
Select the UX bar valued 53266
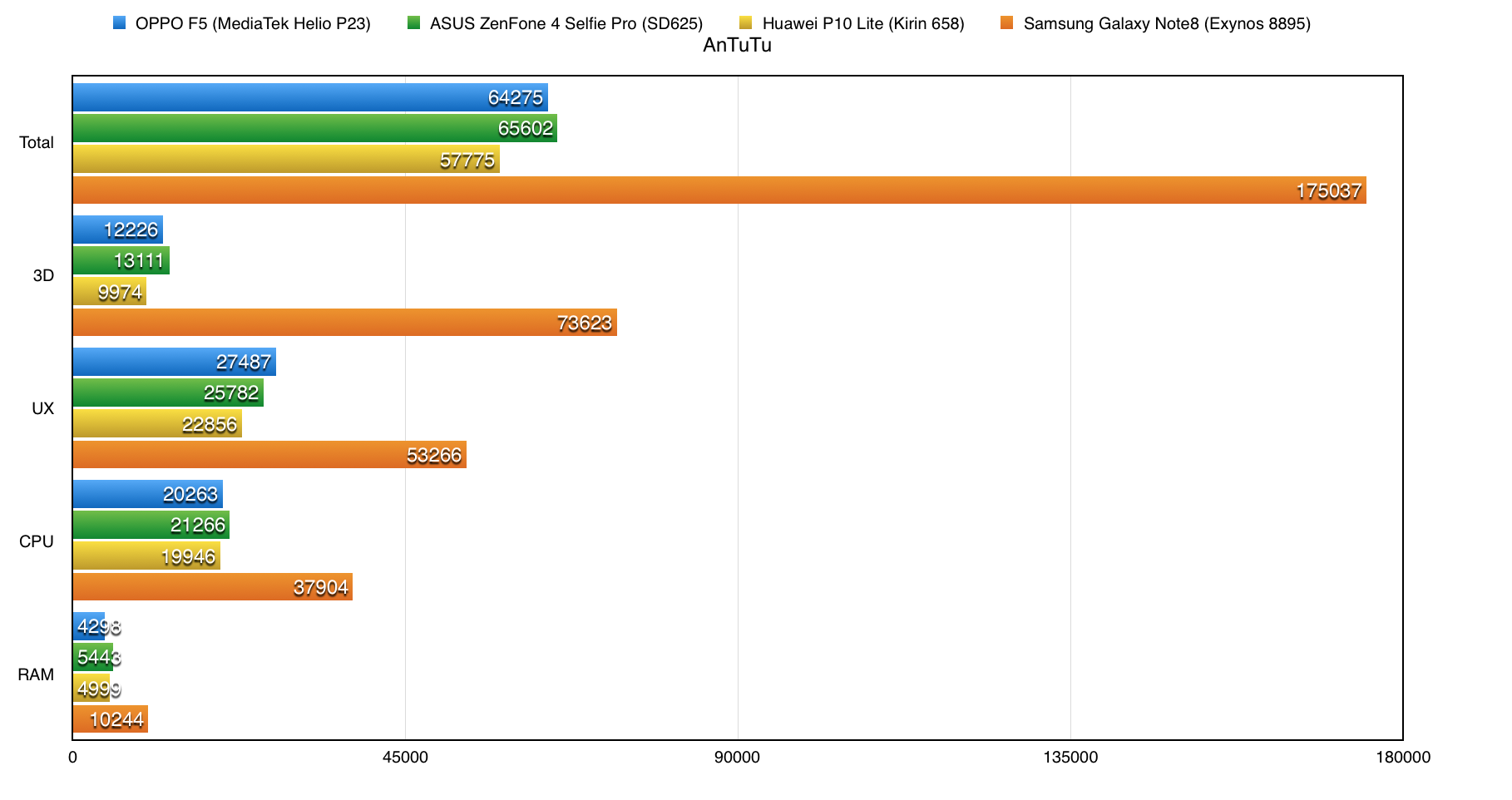269,454
